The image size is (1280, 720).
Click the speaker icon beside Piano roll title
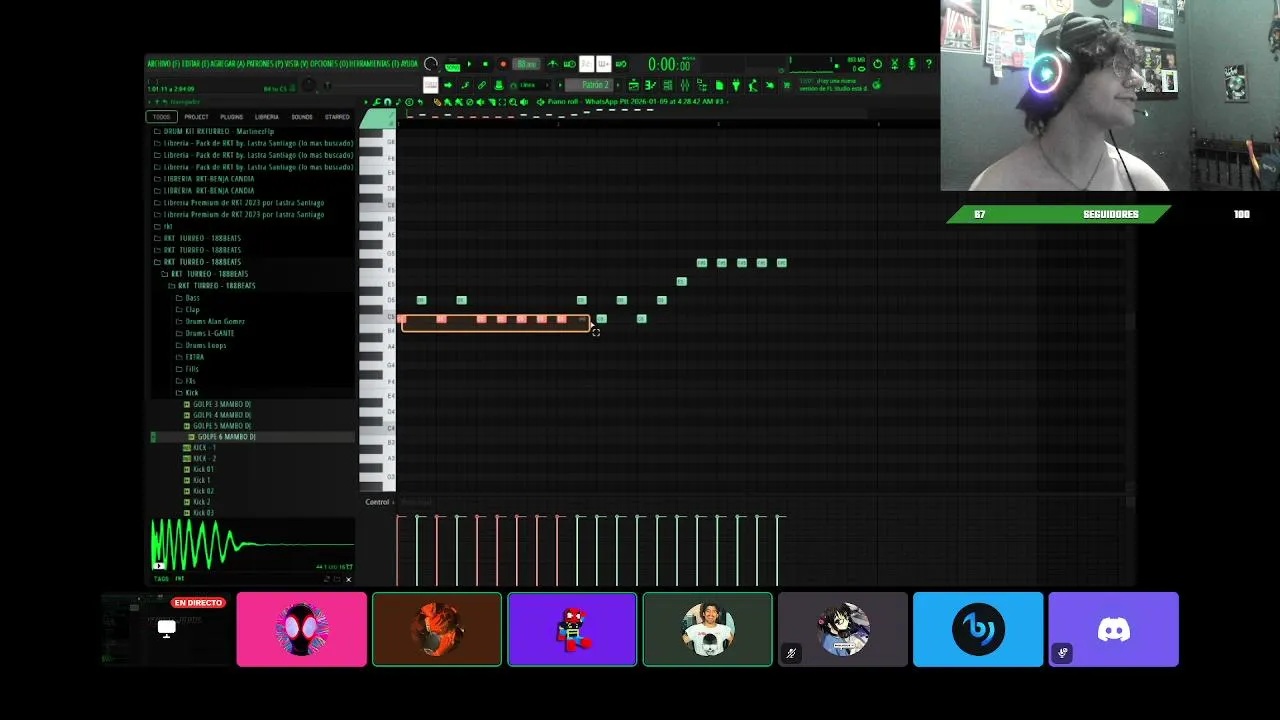pos(540,102)
